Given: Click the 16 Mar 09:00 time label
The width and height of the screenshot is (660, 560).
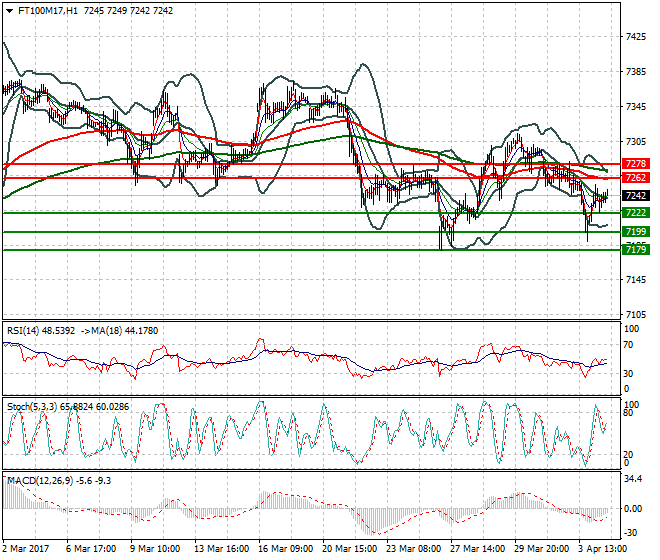Looking at the screenshot, I should (x=285, y=549).
